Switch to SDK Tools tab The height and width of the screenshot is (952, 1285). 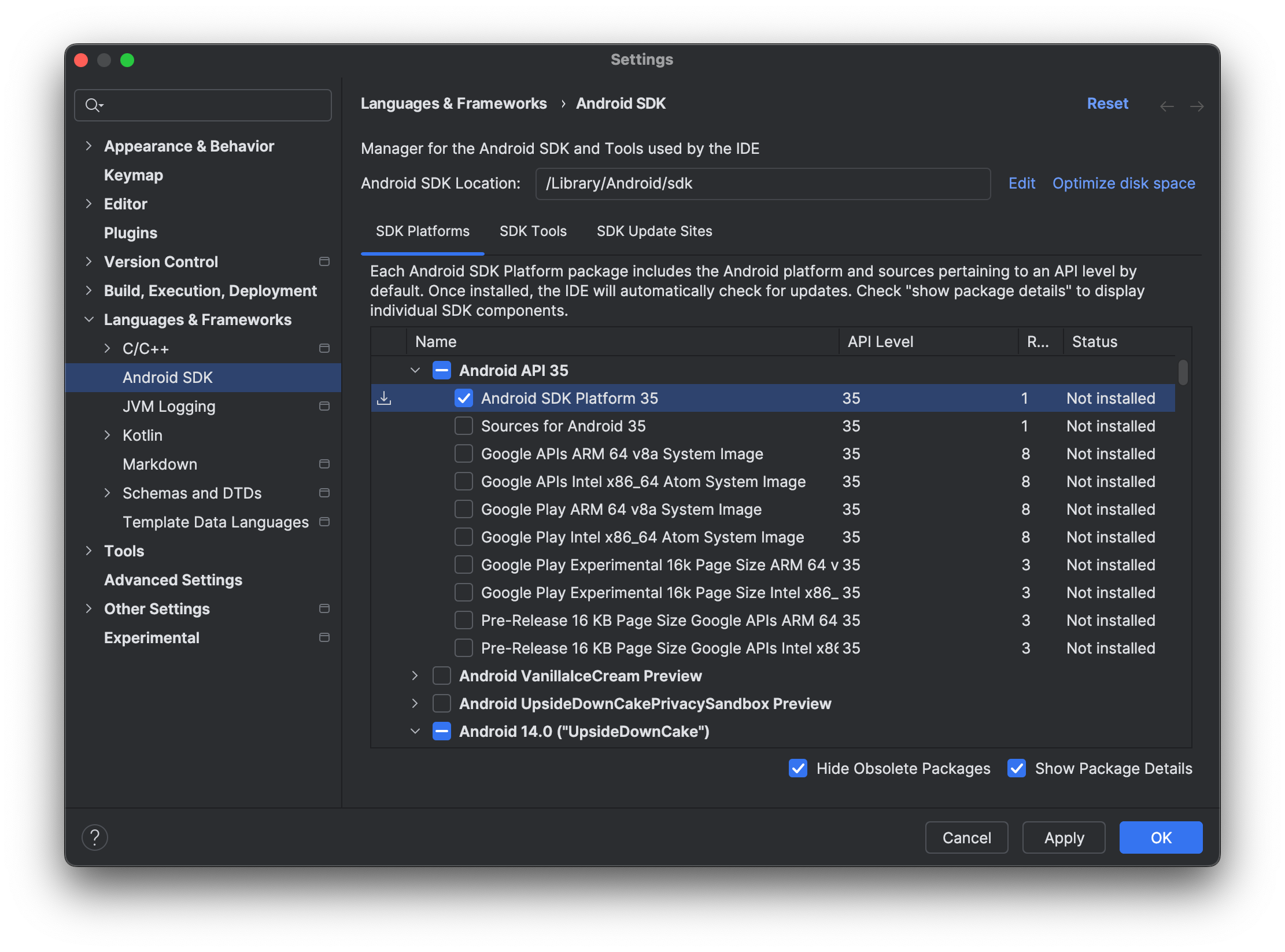tap(534, 231)
